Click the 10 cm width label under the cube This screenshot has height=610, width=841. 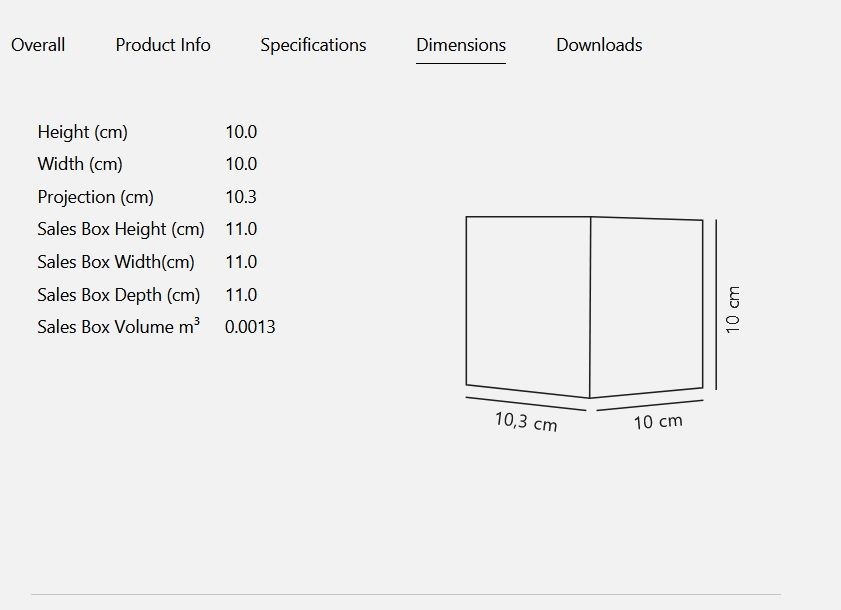pyautogui.click(x=658, y=422)
